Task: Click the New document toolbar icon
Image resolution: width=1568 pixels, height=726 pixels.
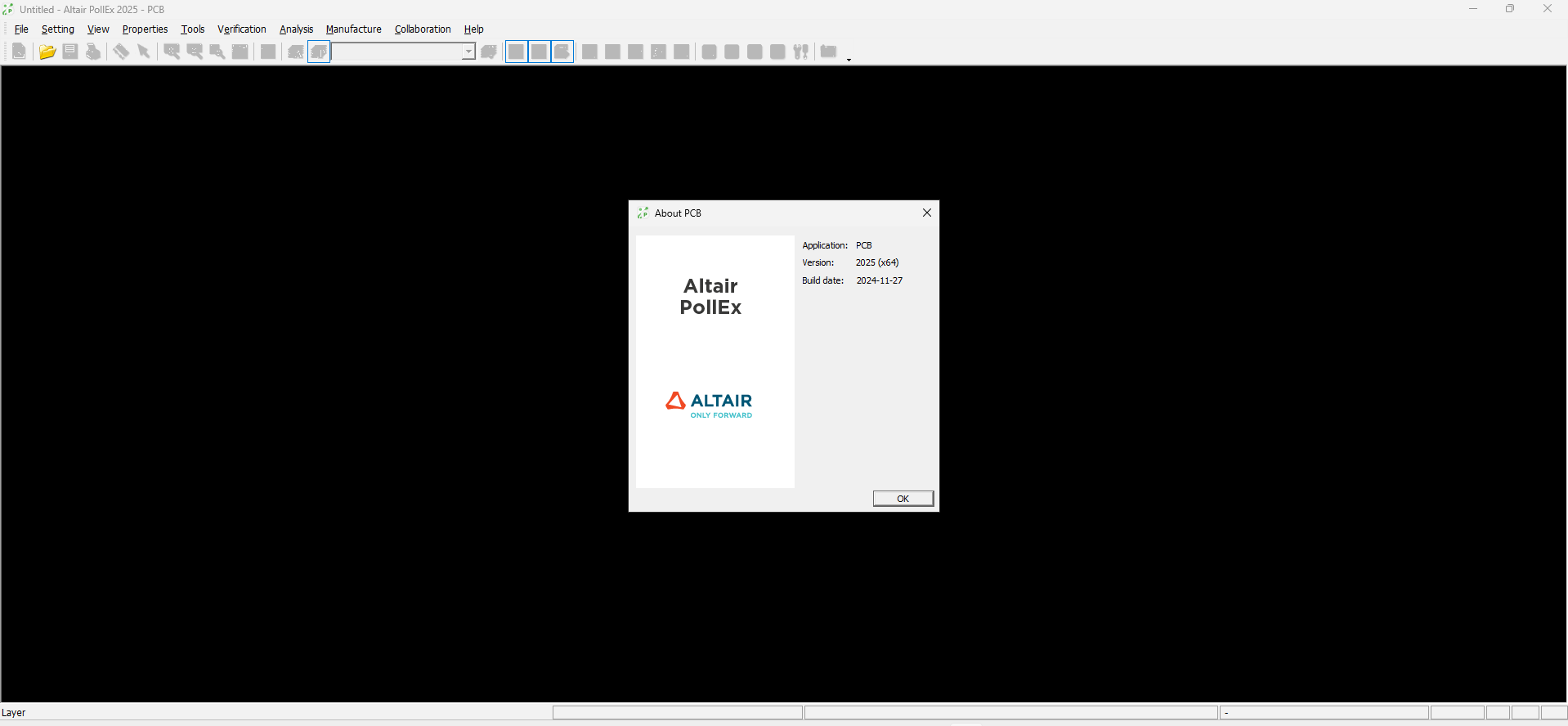Action: 19,52
